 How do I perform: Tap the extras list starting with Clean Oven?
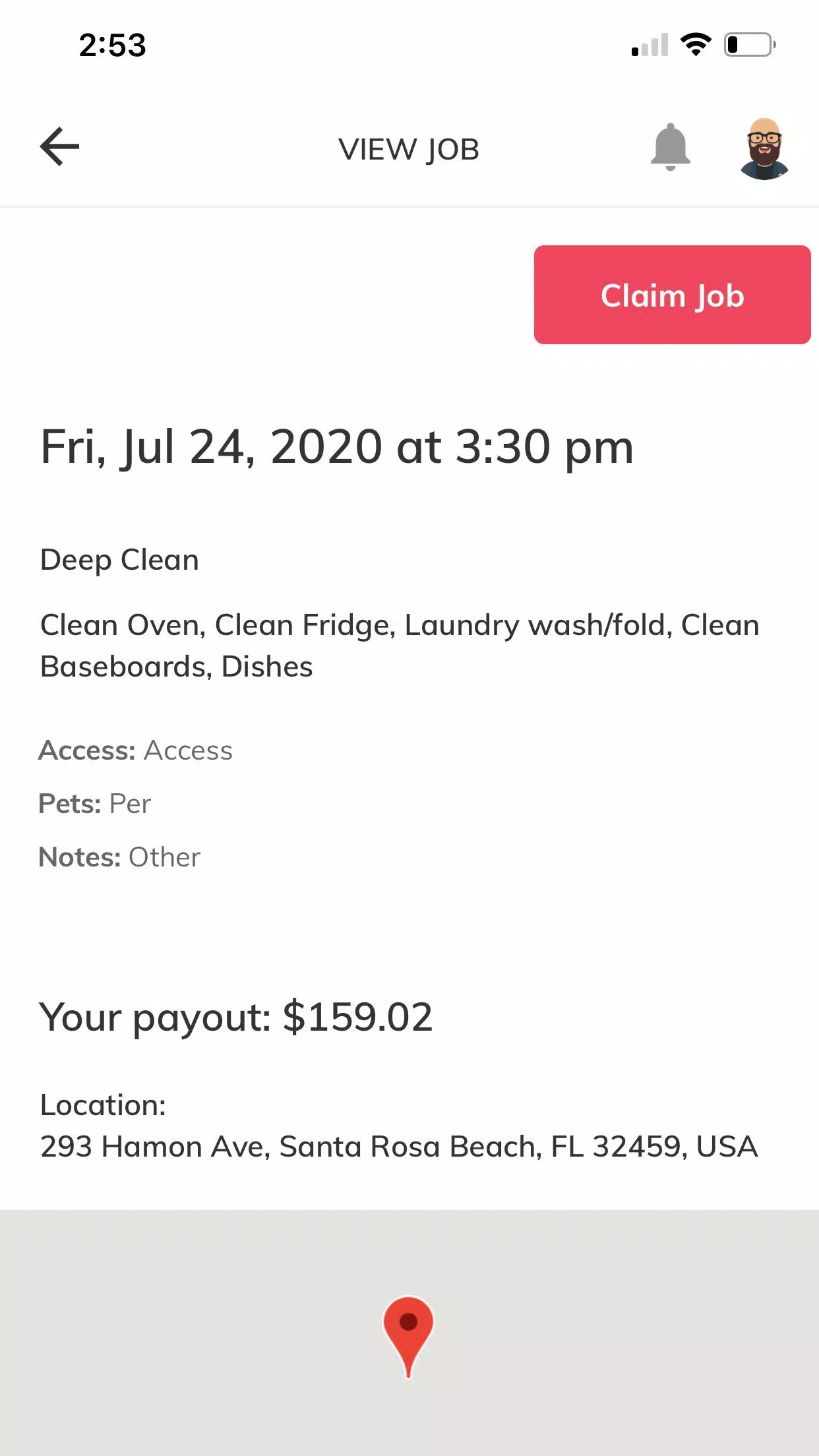(x=400, y=646)
